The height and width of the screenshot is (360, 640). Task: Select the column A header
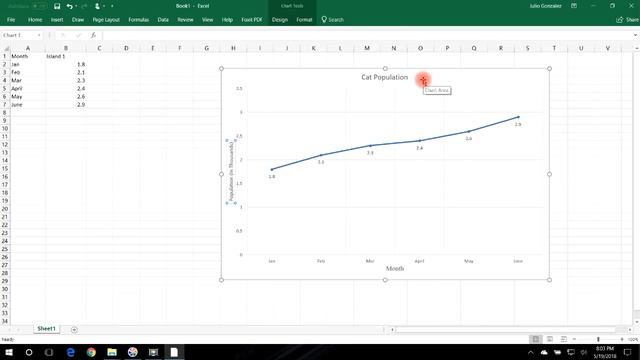28,48
